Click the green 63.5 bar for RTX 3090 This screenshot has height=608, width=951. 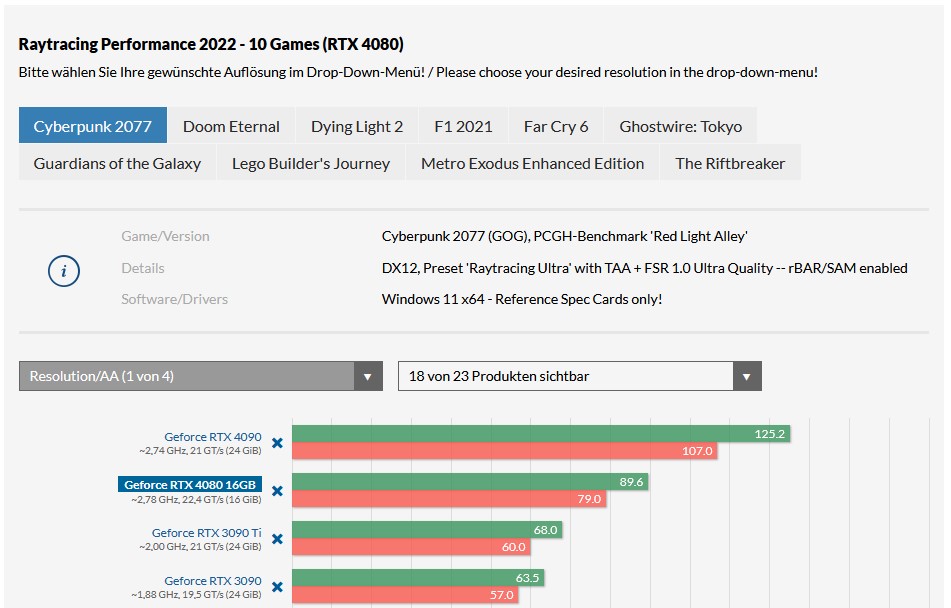pos(418,578)
